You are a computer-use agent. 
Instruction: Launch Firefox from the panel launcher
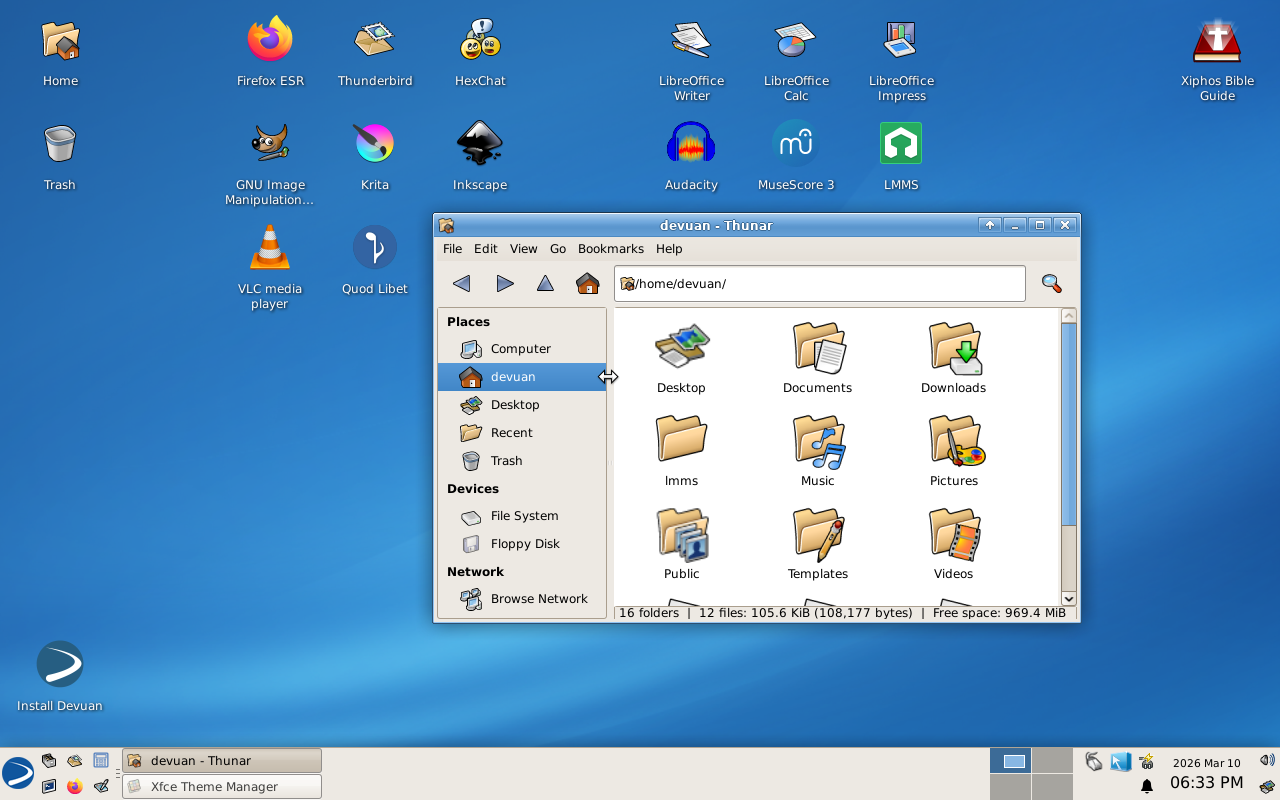[74, 787]
